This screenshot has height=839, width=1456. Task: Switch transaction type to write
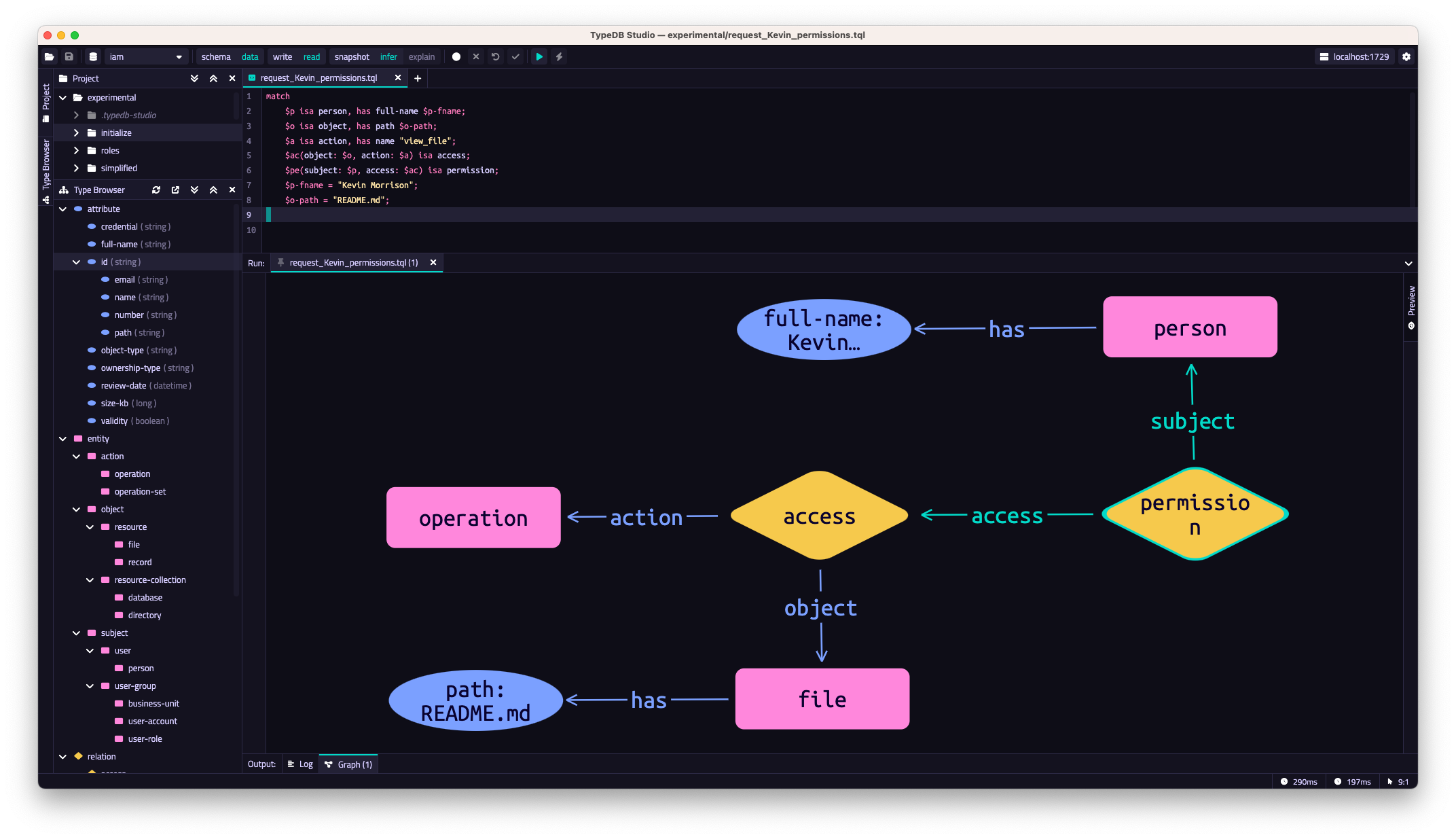tap(283, 57)
